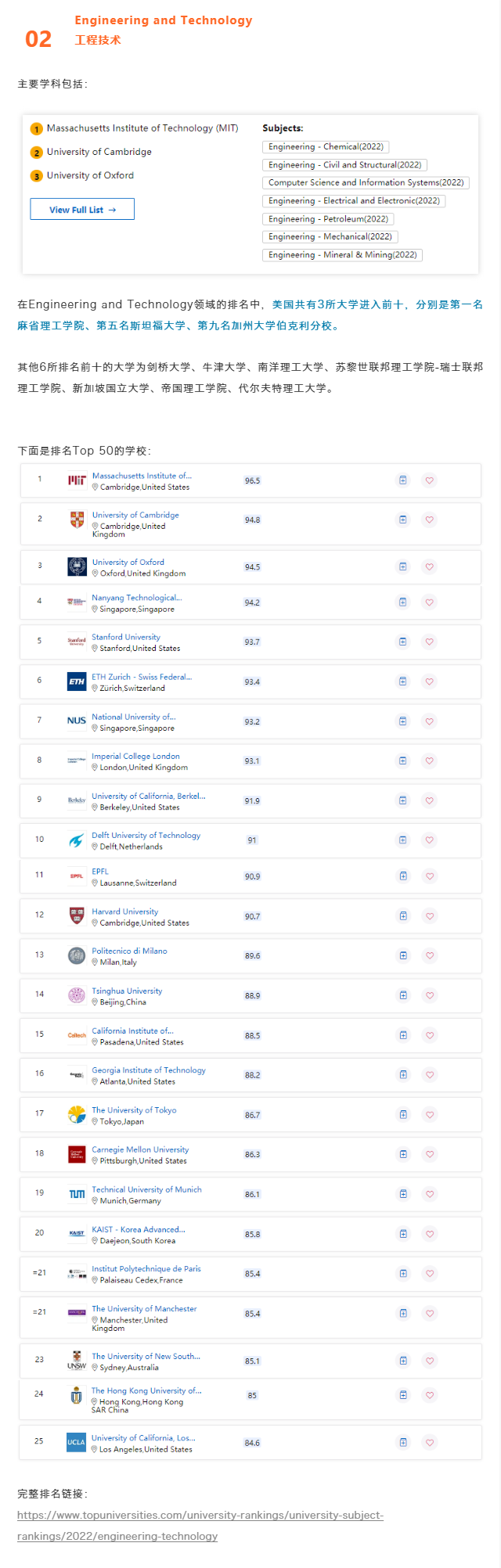Open Georgia Institute of Technology link

[x=149, y=1070]
